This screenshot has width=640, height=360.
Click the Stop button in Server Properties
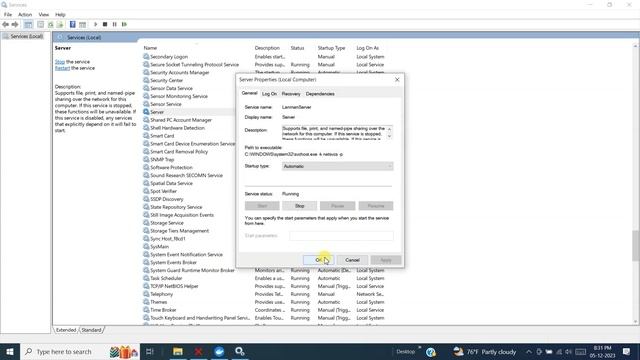[300, 206]
